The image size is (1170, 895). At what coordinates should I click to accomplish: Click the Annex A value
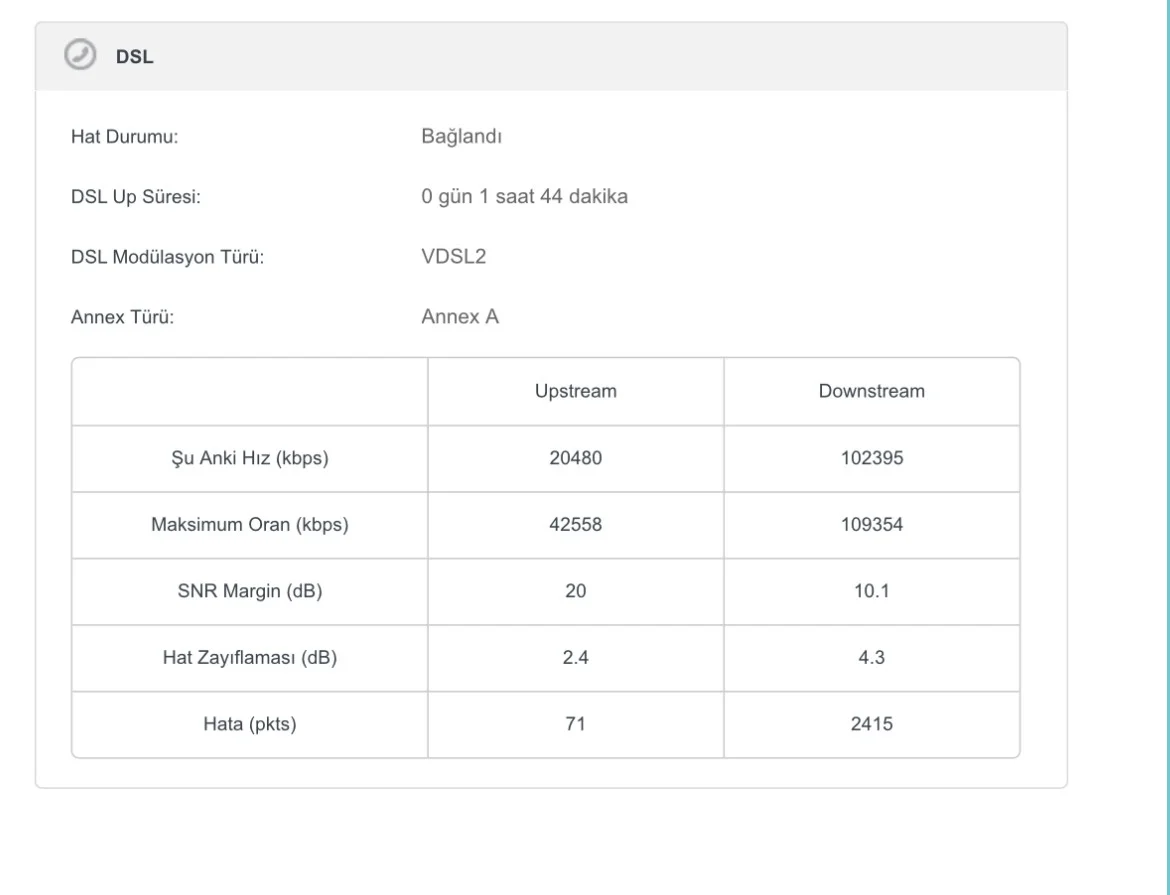pos(460,318)
